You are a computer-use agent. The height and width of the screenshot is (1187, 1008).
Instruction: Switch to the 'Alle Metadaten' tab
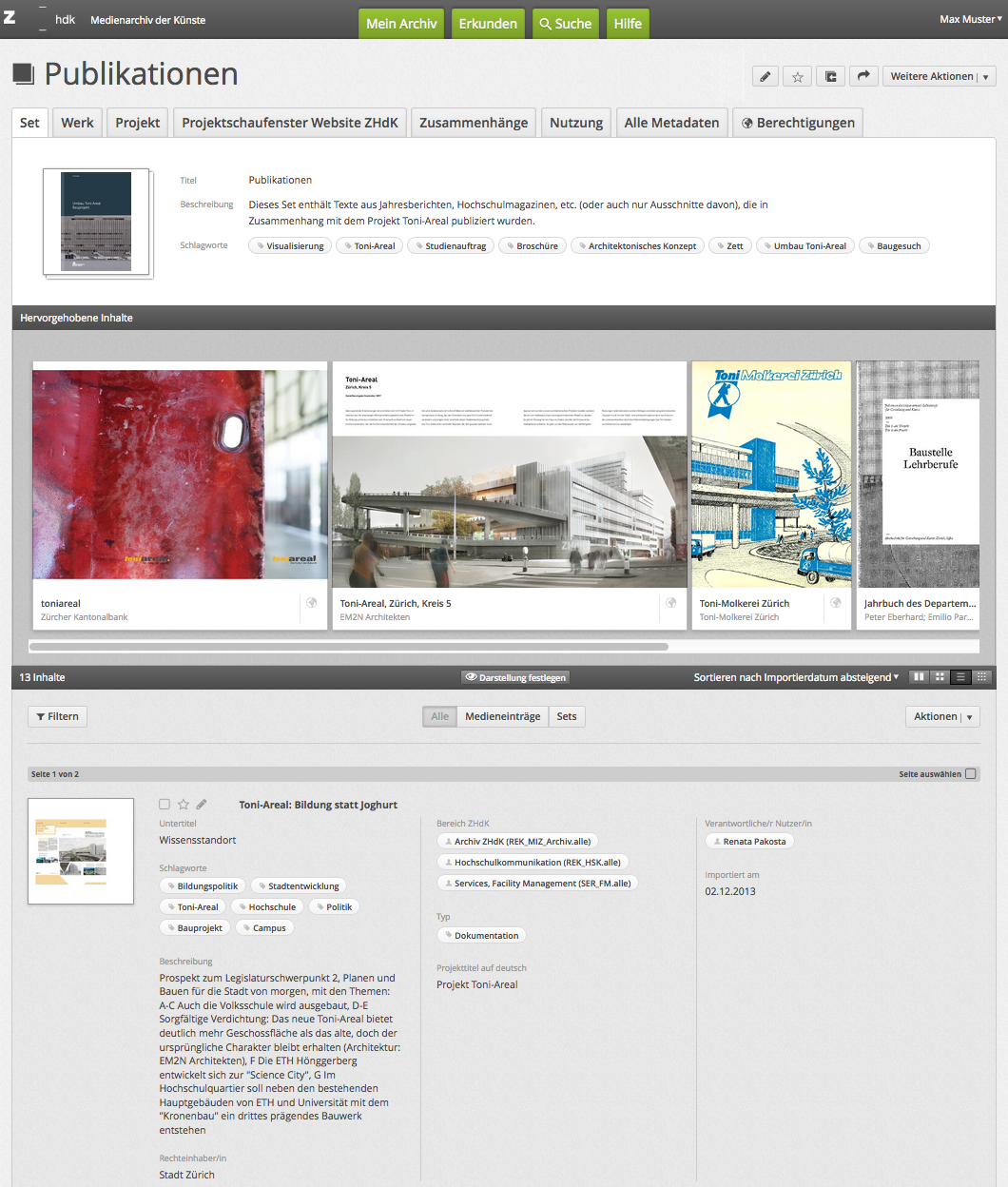coord(671,123)
